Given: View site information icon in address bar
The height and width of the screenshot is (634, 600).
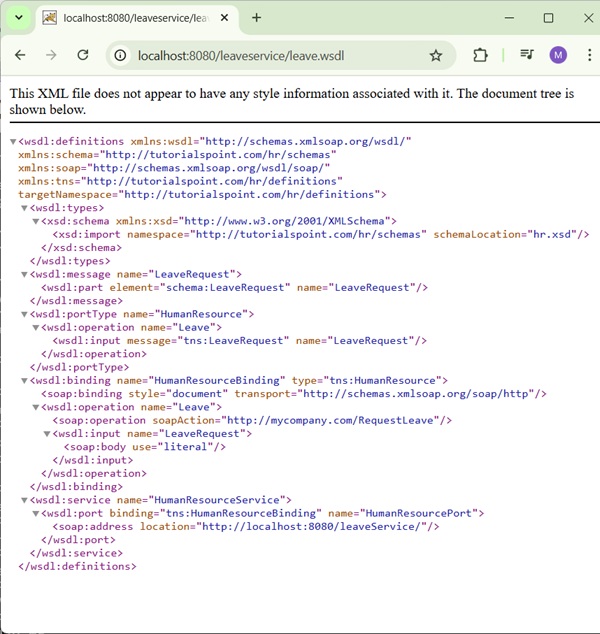Looking at the screenshot, I should 120,55.
